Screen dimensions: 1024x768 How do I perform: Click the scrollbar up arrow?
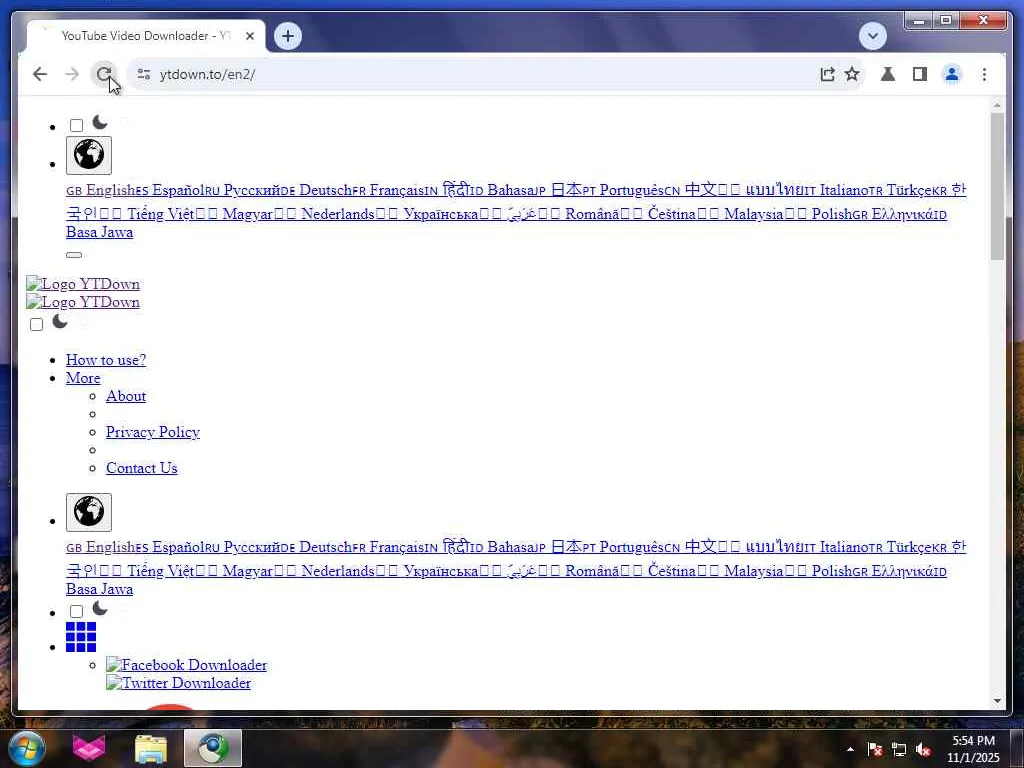[997, 104]
